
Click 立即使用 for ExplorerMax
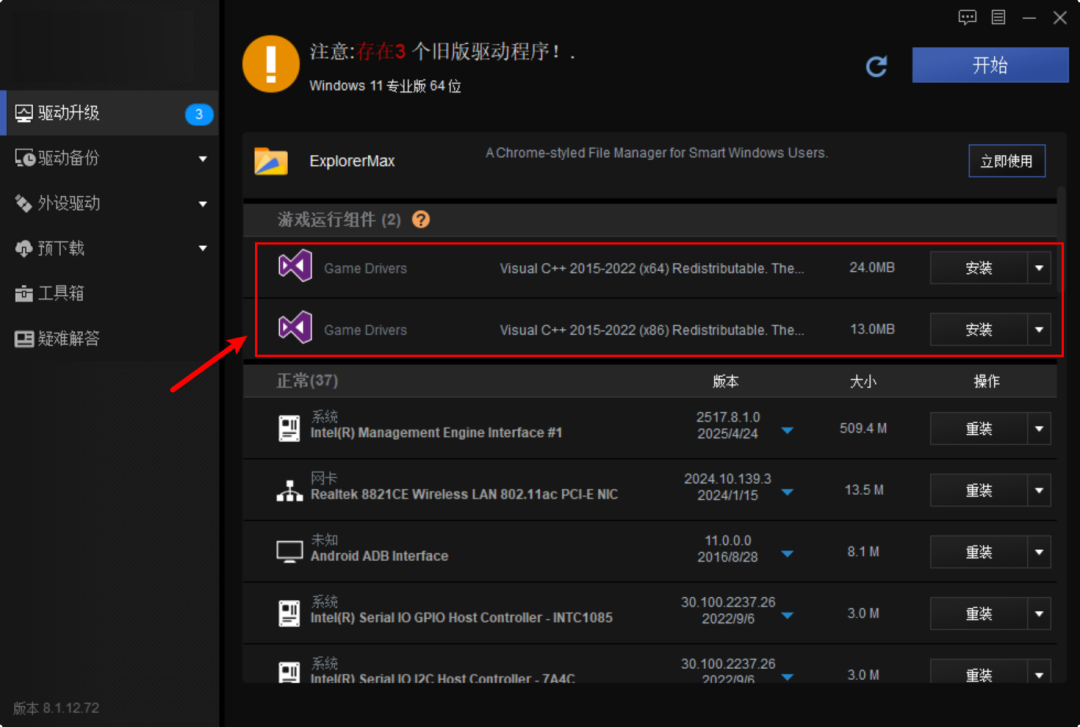tap(1006, 161)
